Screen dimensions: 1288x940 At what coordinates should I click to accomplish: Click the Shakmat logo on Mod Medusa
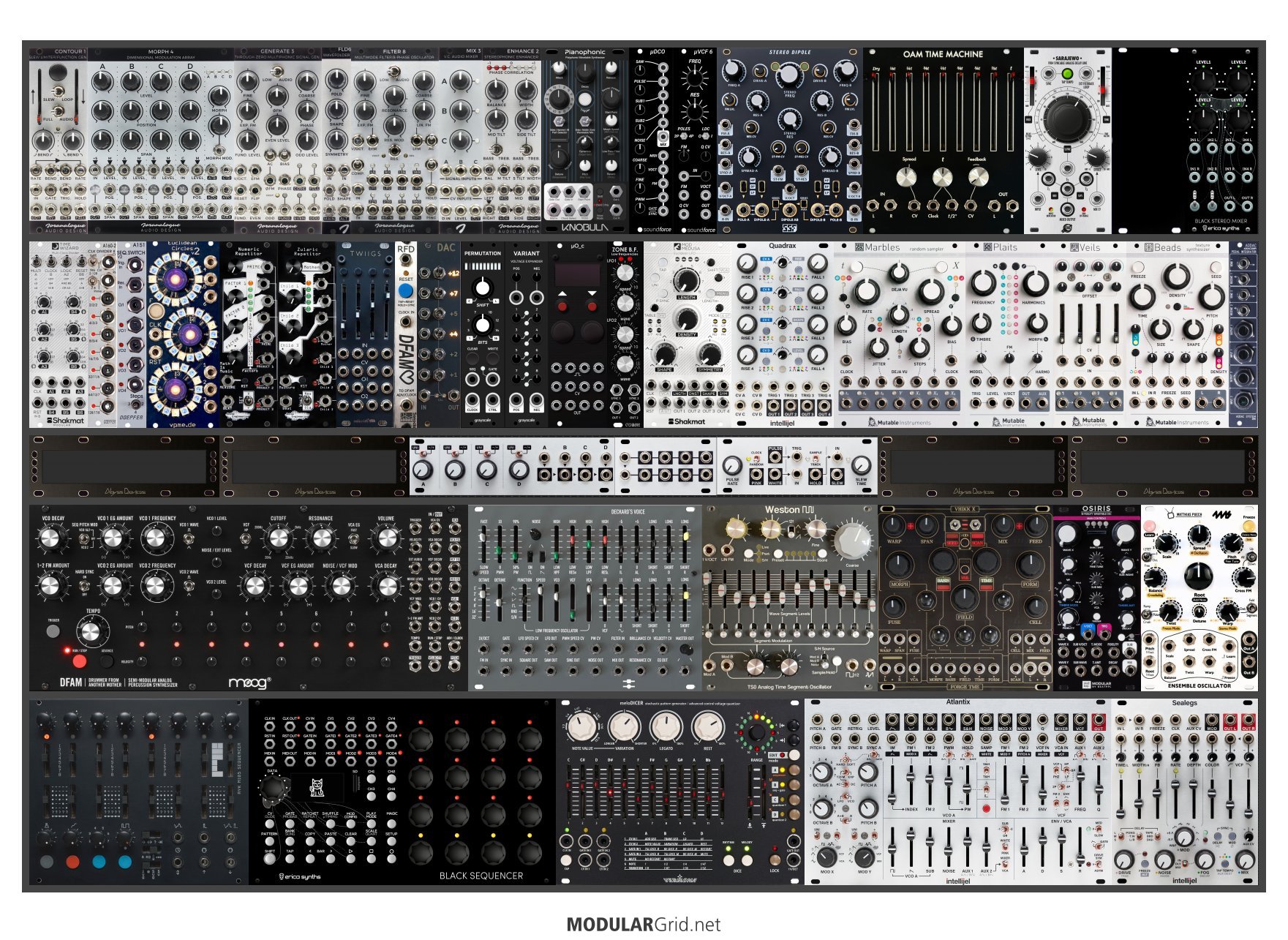click(687, 421)
